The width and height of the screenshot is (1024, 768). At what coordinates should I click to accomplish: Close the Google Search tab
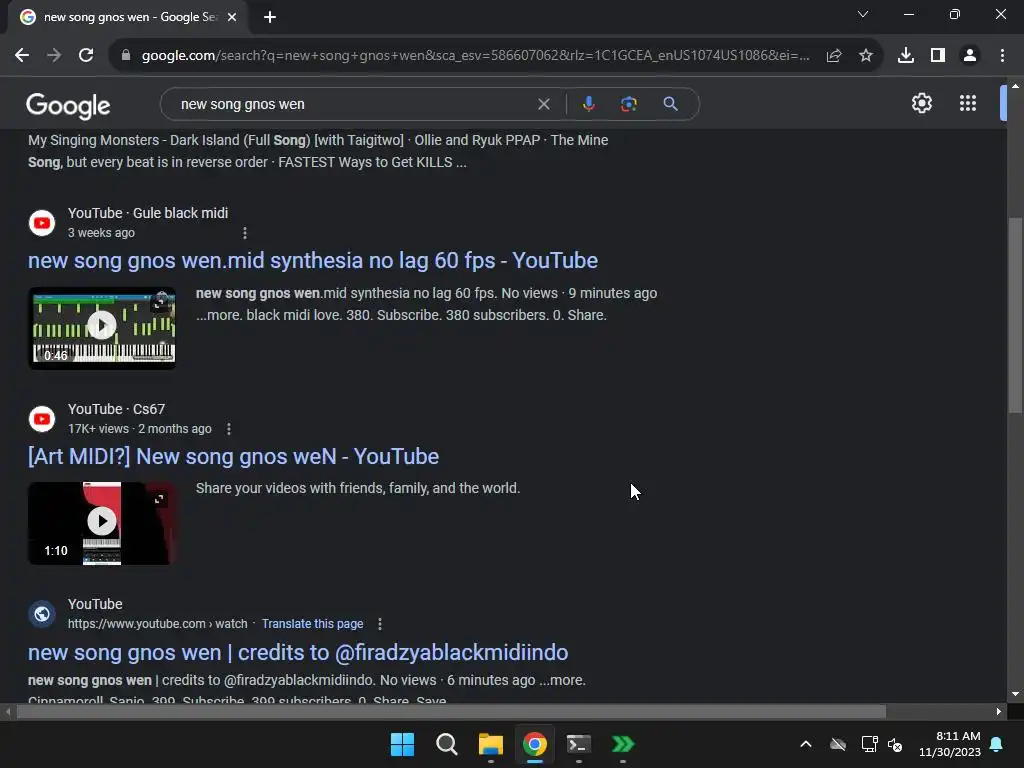coord(232,17)
